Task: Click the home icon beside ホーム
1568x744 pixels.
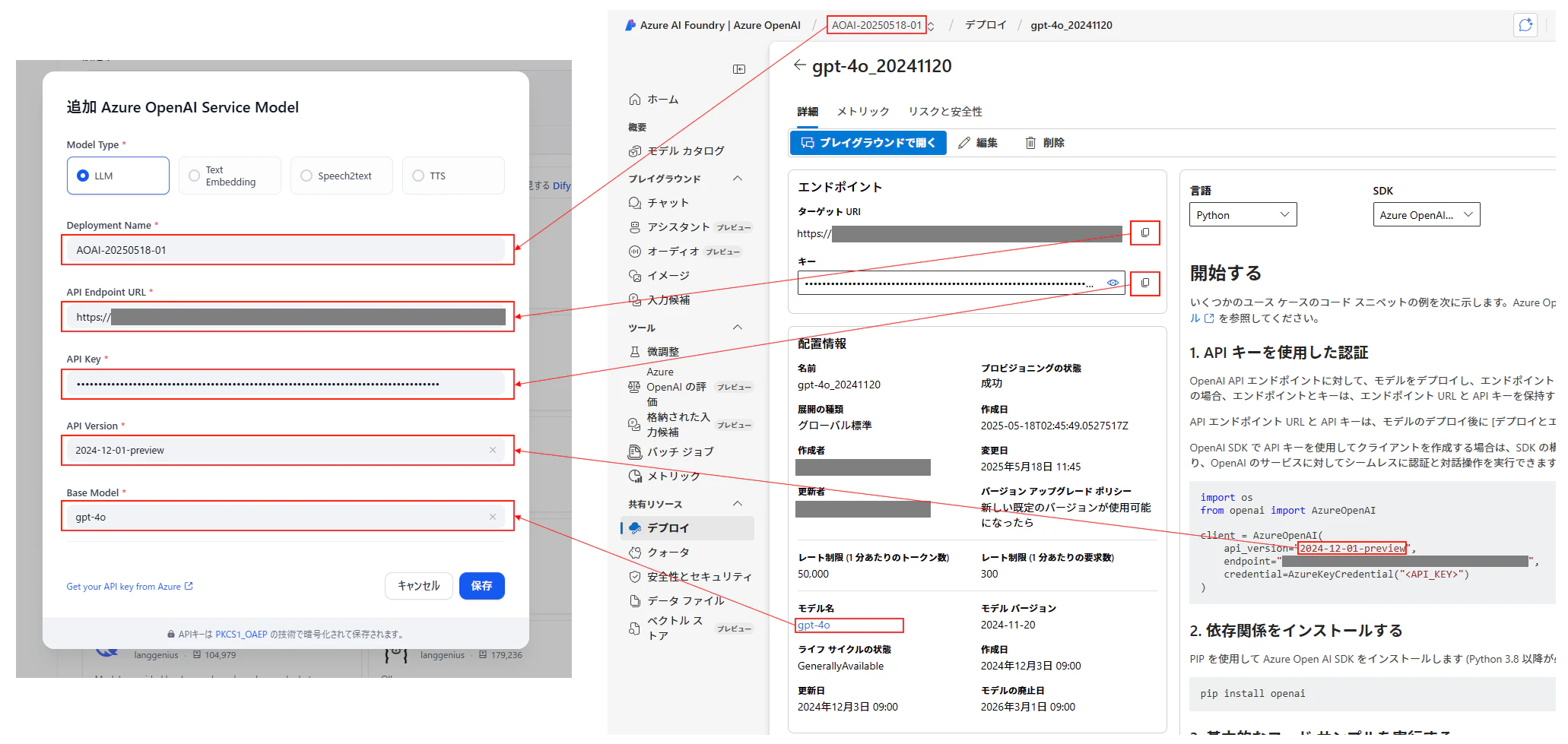Action: point(635,100)
